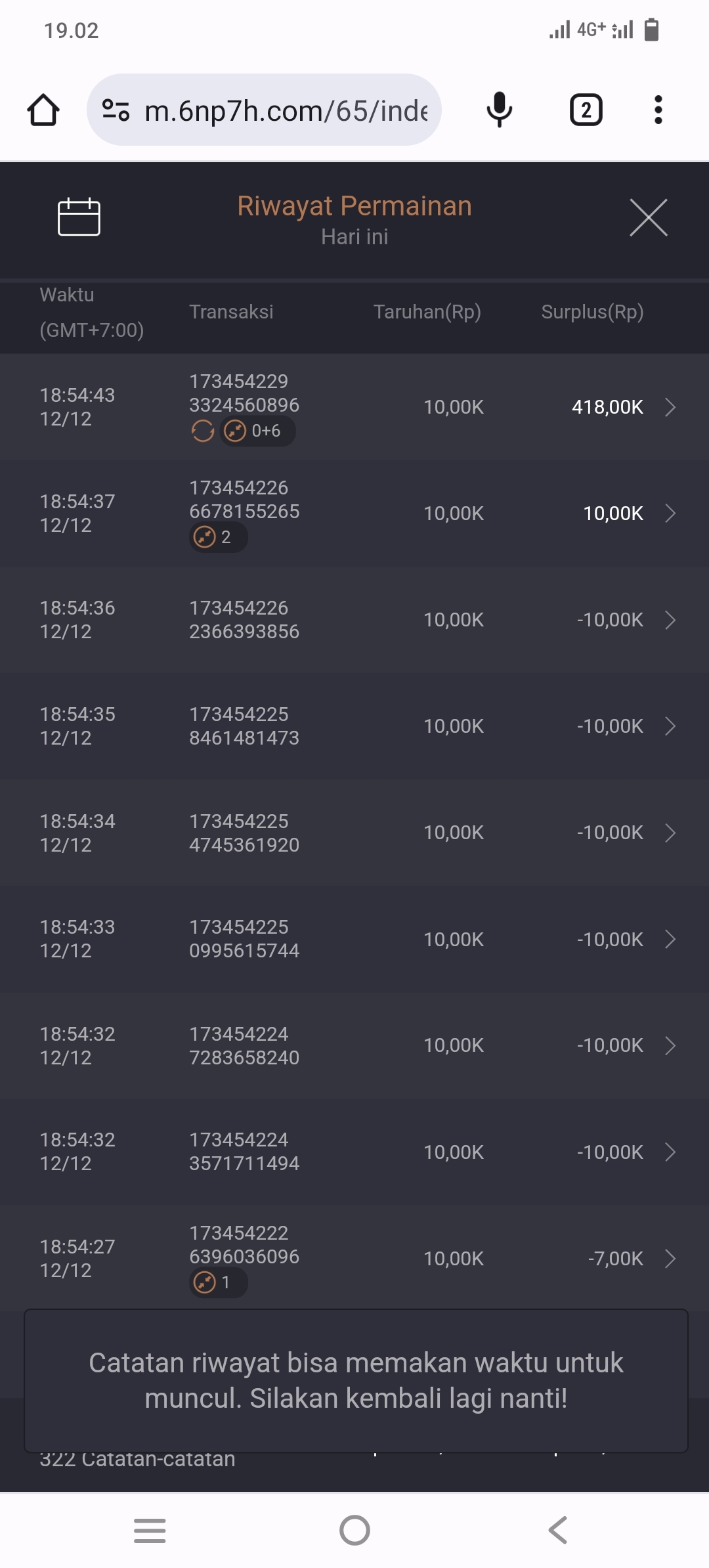Tap the microphone voice search icon
This screenshot has width=709, height=1568.
[499, 110]
